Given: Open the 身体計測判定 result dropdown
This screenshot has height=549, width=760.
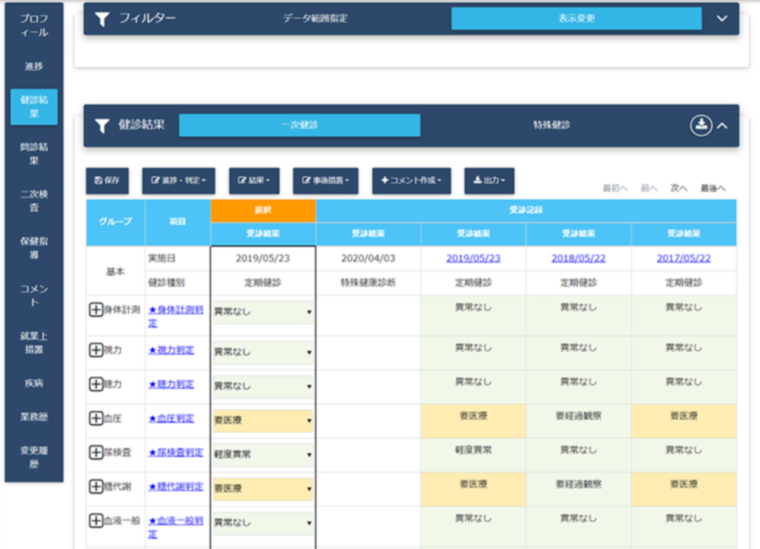Looking at the screenshot, I should 263,312.
